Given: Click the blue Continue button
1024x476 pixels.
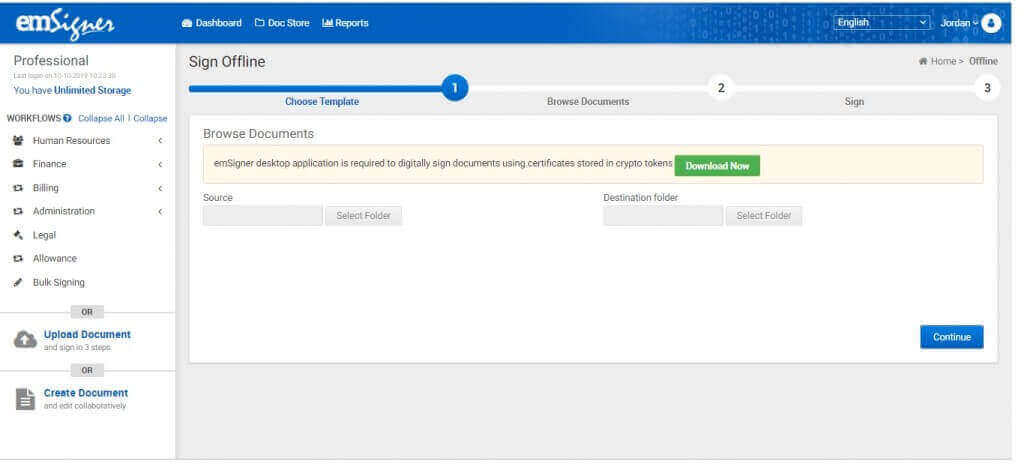Looking at the screenshot, I should tap(952, 337).
